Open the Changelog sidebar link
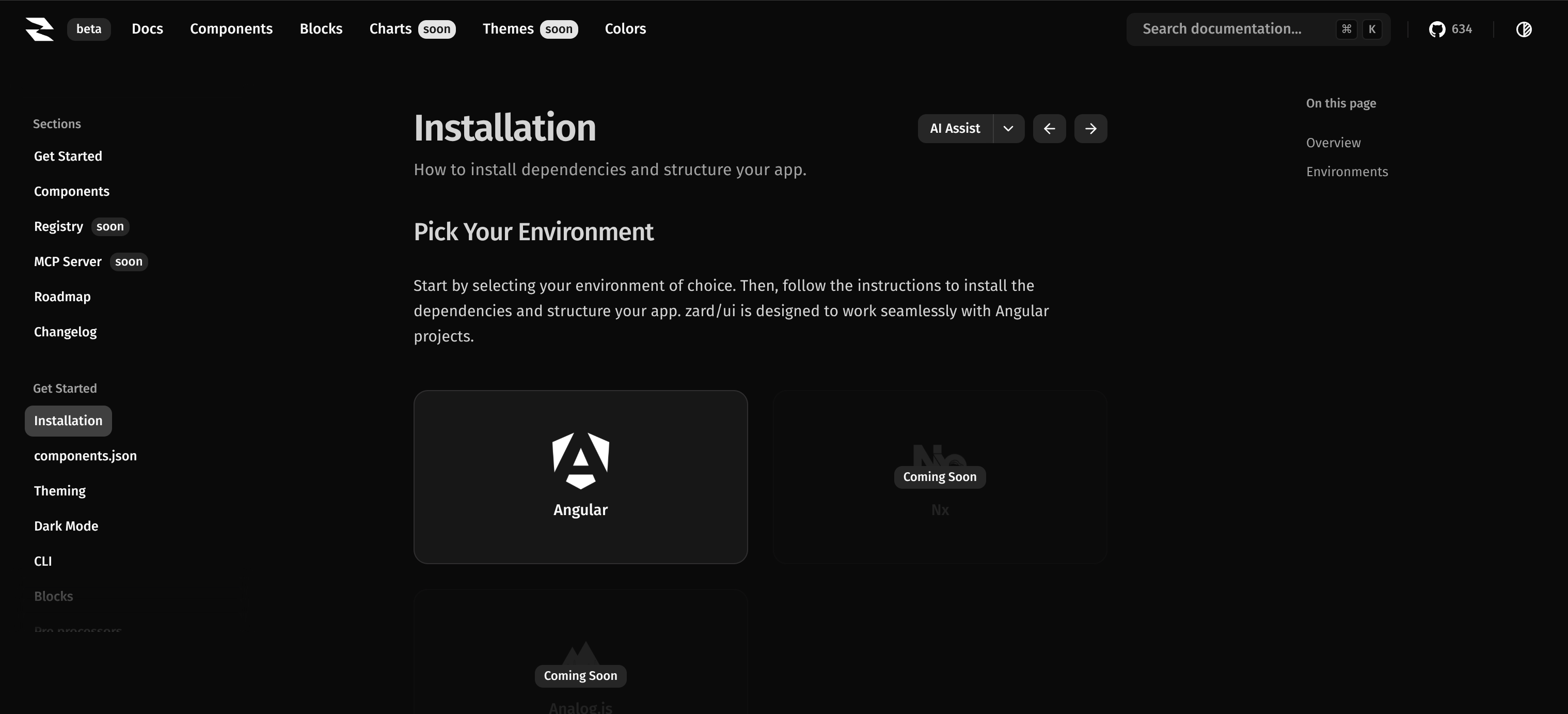 (65, 332)
